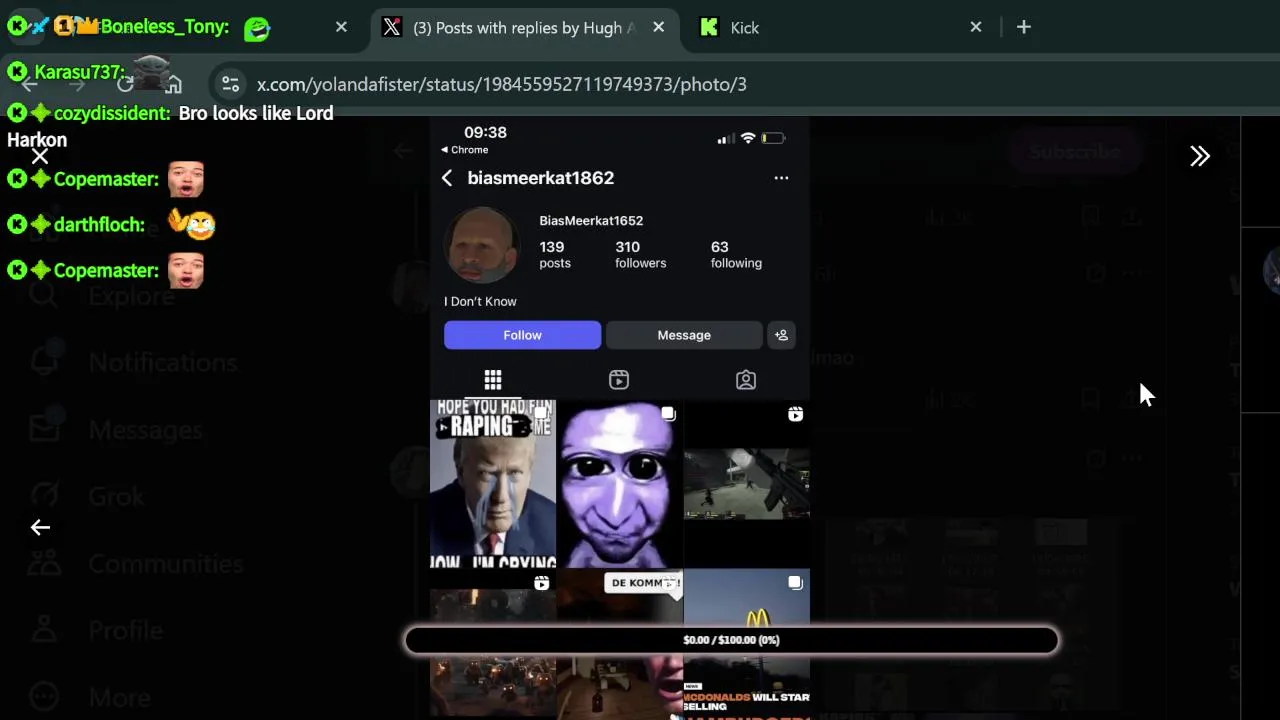Open the purple face post thumbnail

coord(619,484)
